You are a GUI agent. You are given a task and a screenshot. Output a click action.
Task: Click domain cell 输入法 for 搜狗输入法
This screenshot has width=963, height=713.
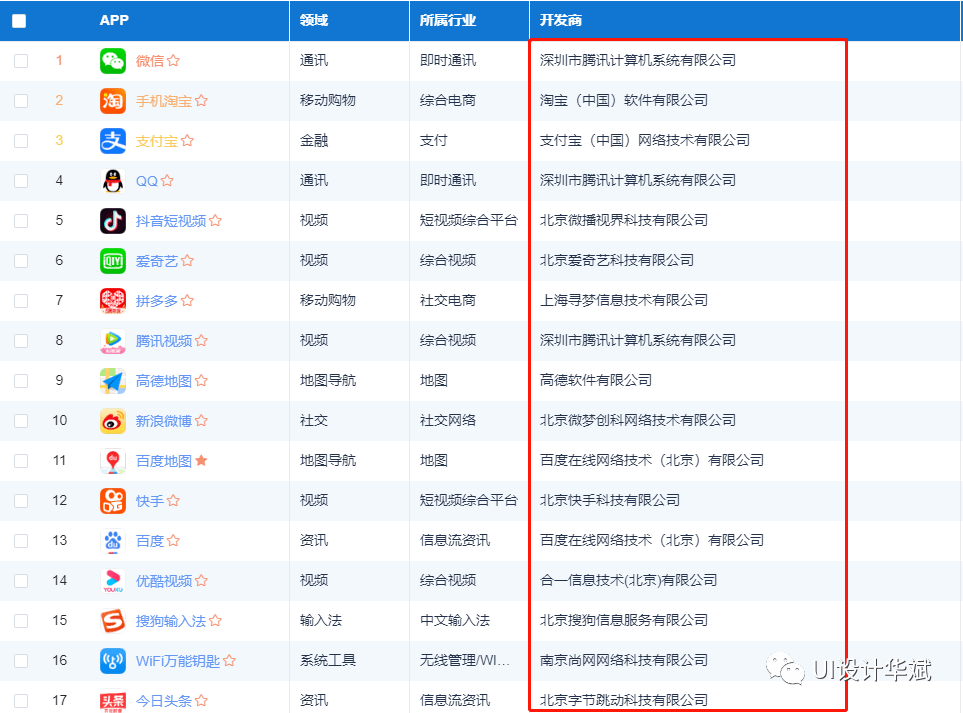coord(321,620)
